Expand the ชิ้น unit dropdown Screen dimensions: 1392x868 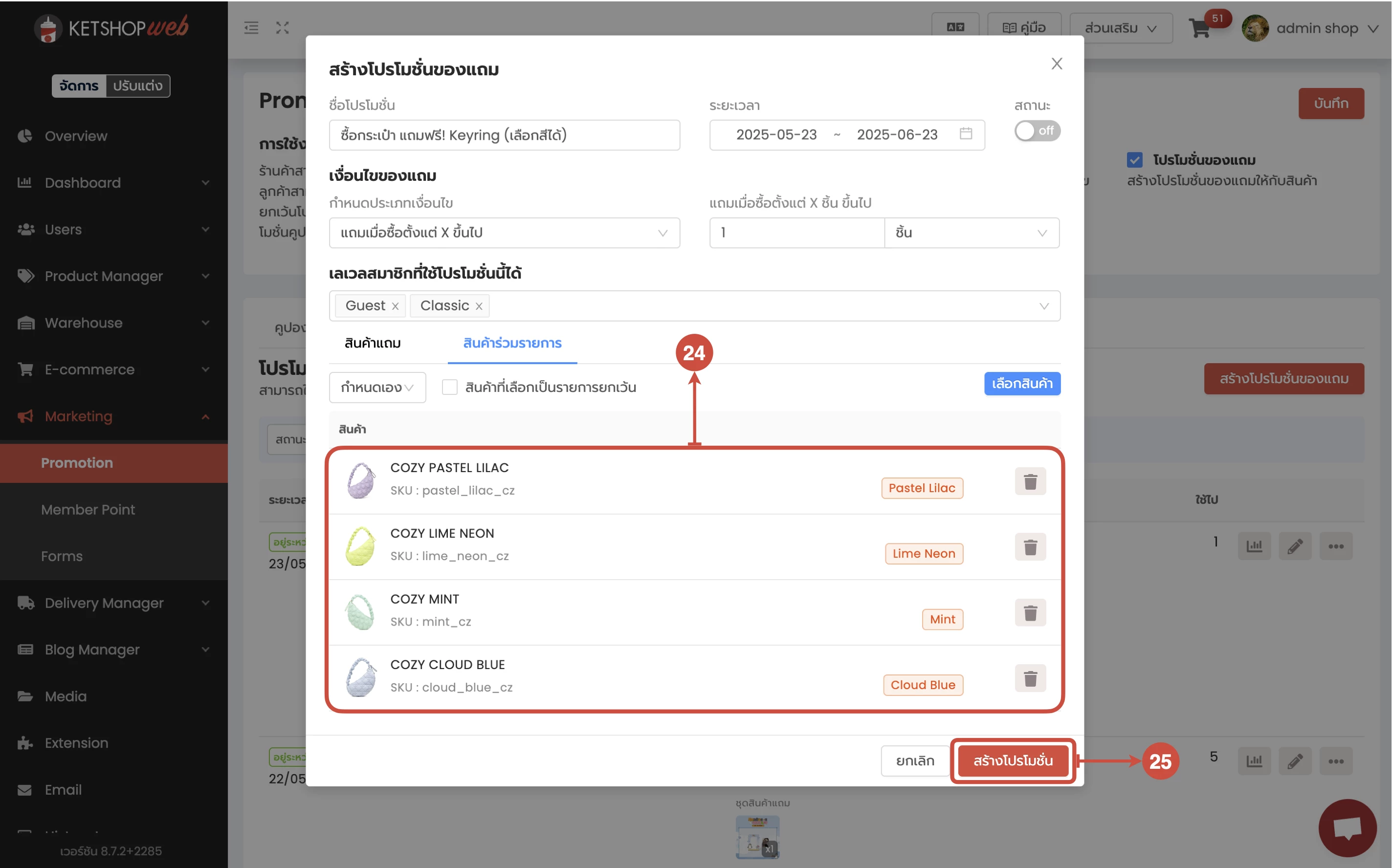click(x=971, y=233)
